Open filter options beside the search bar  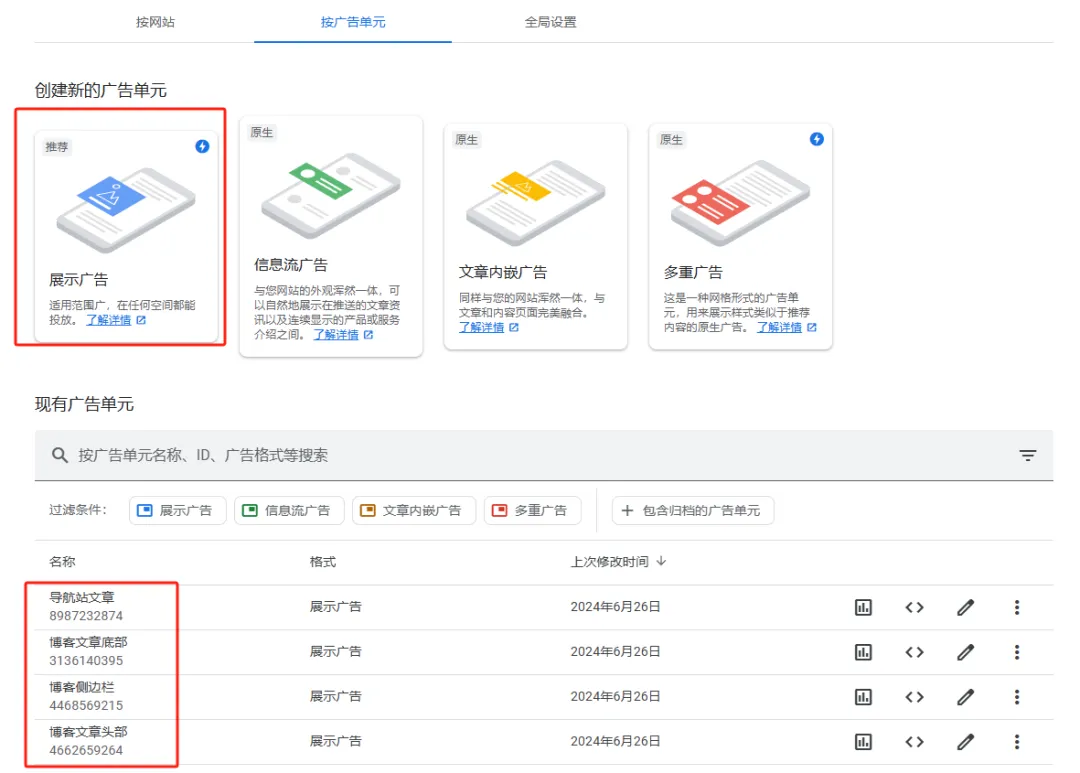point(1028,455)
